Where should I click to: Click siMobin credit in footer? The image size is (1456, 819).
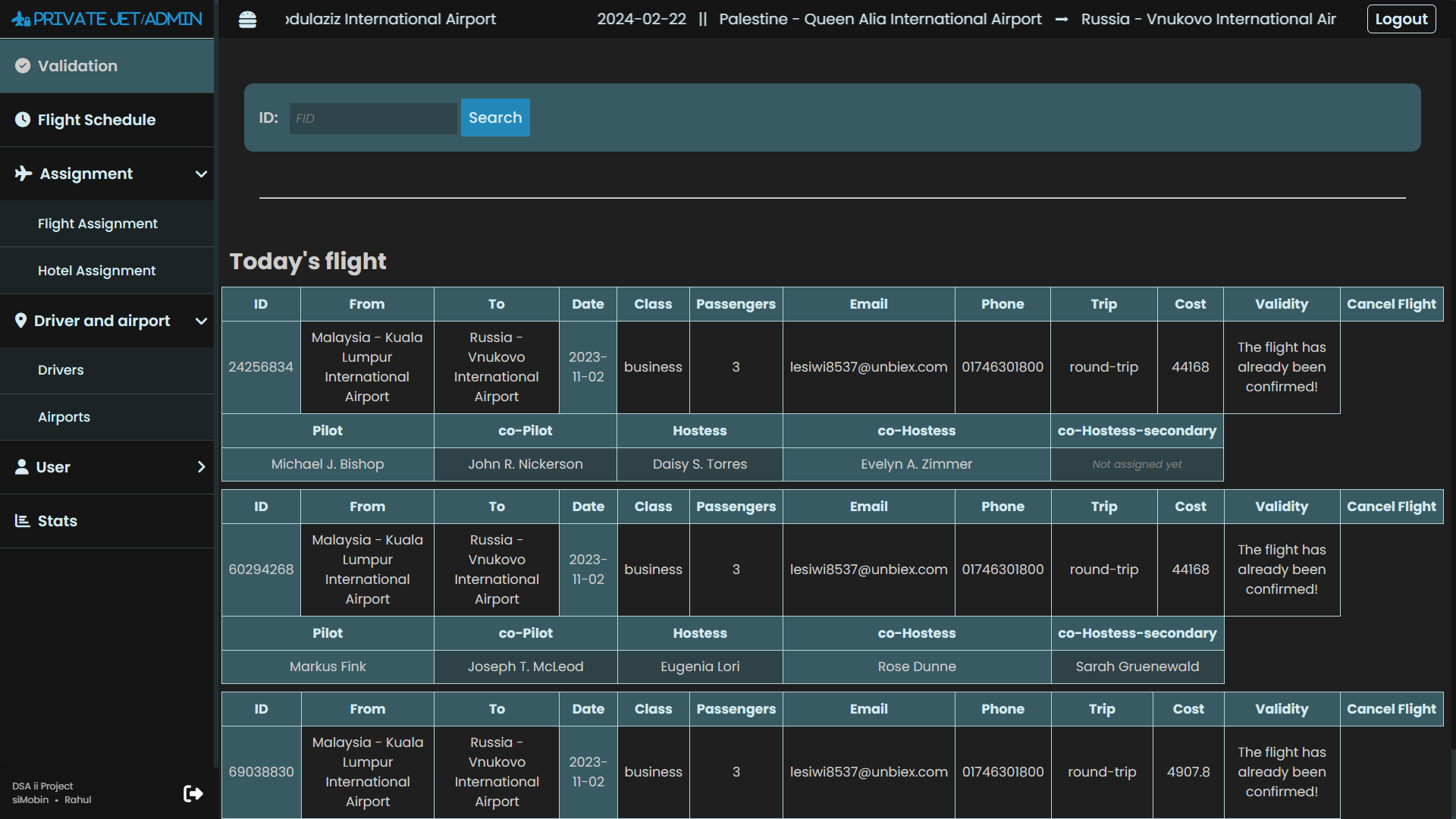30,800
